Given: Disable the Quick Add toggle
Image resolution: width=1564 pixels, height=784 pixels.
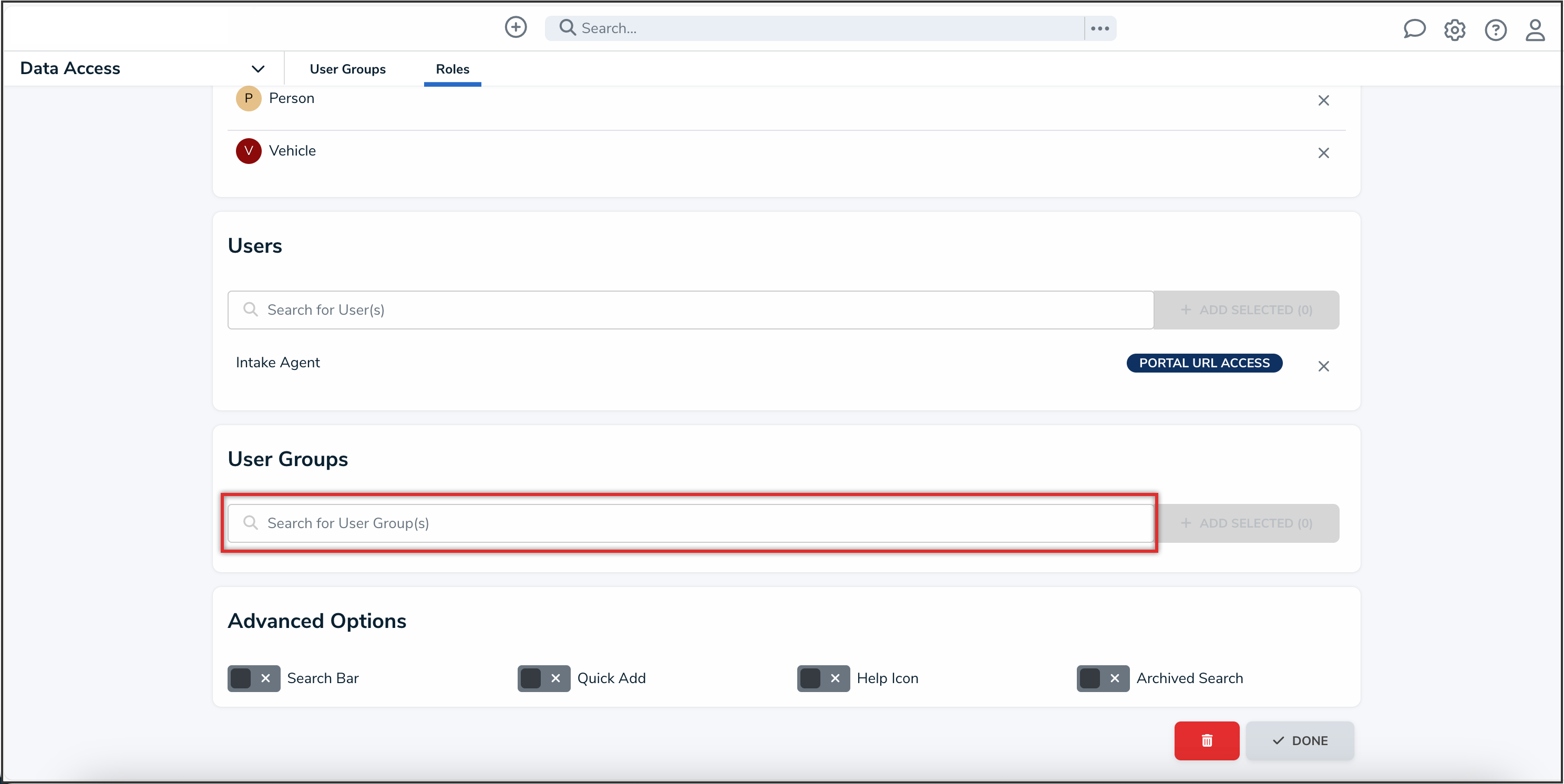Looking at the screenshot, I should click(x=543, y=678).
